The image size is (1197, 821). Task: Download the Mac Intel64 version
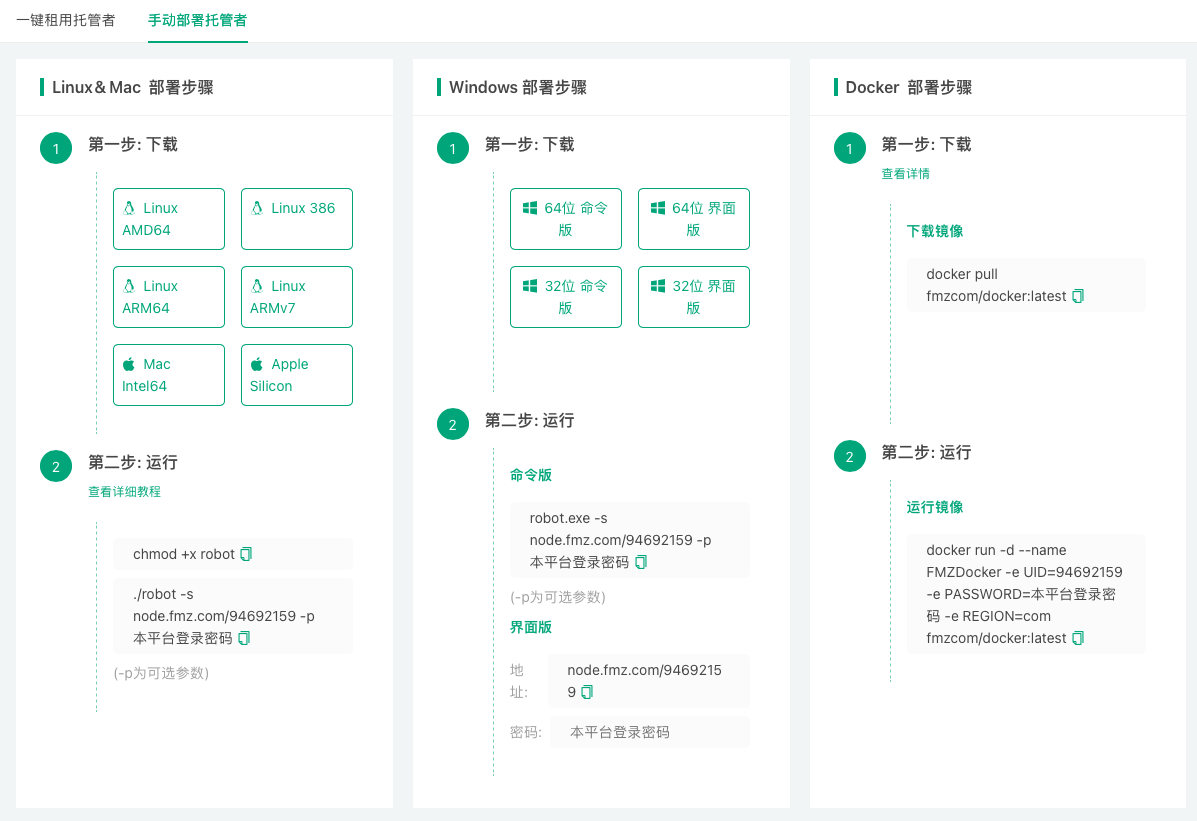click(x=168, y=374)
